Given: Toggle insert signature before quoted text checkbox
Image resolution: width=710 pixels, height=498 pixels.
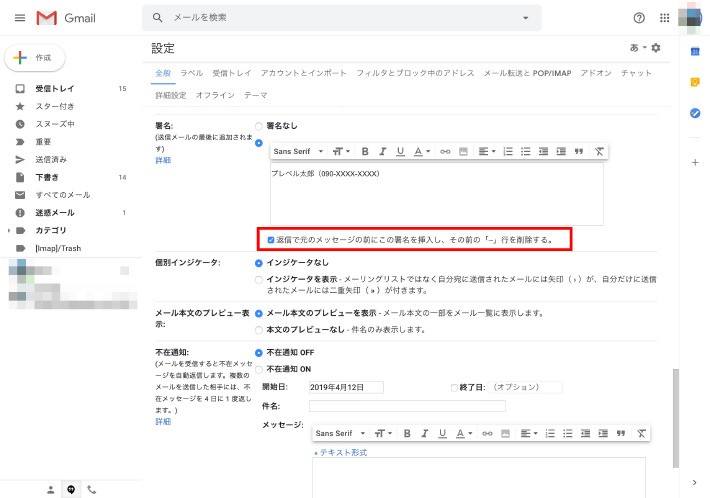Looking at the screenshot, I should click(x=271, y=240).
